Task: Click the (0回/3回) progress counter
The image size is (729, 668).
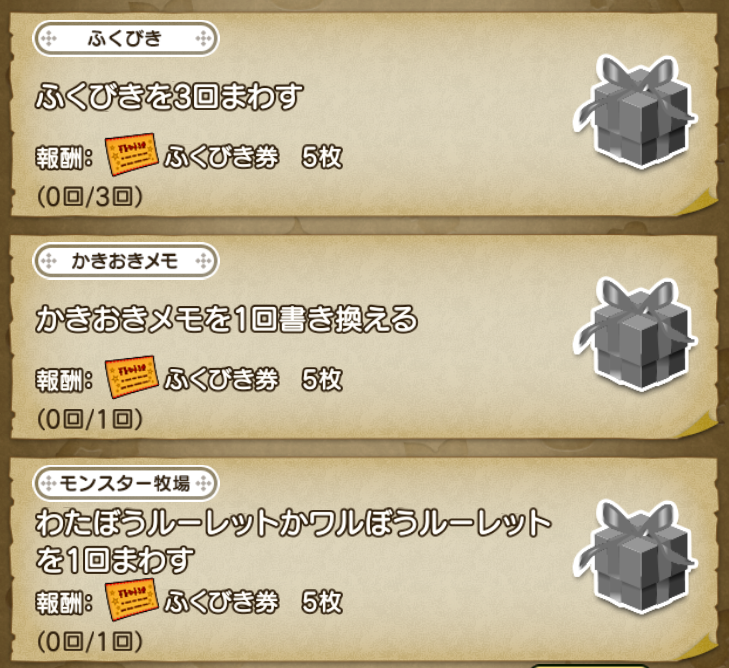Action: click(x=90, y=197)
